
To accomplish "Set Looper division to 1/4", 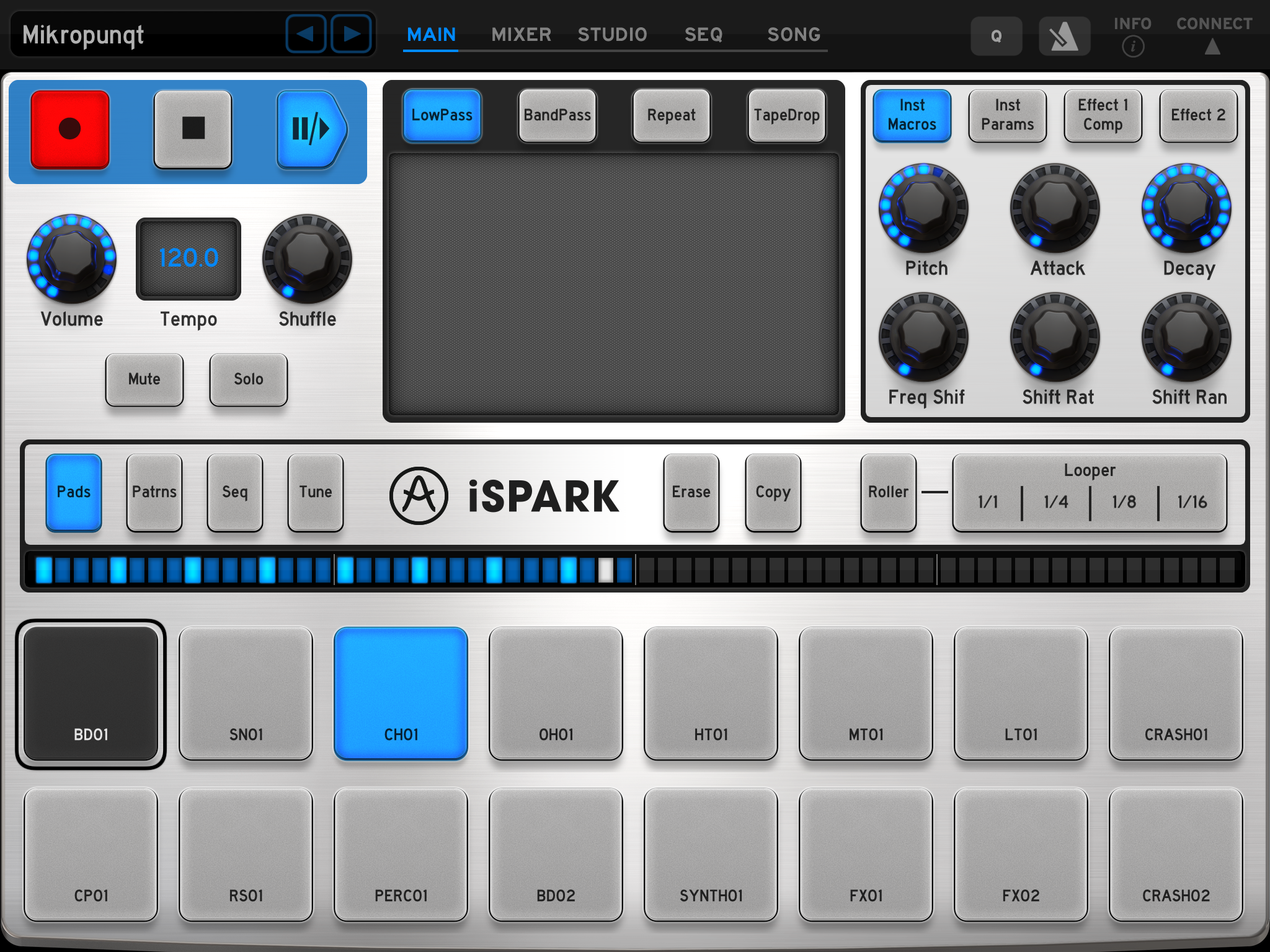I will click(1056, 502).
